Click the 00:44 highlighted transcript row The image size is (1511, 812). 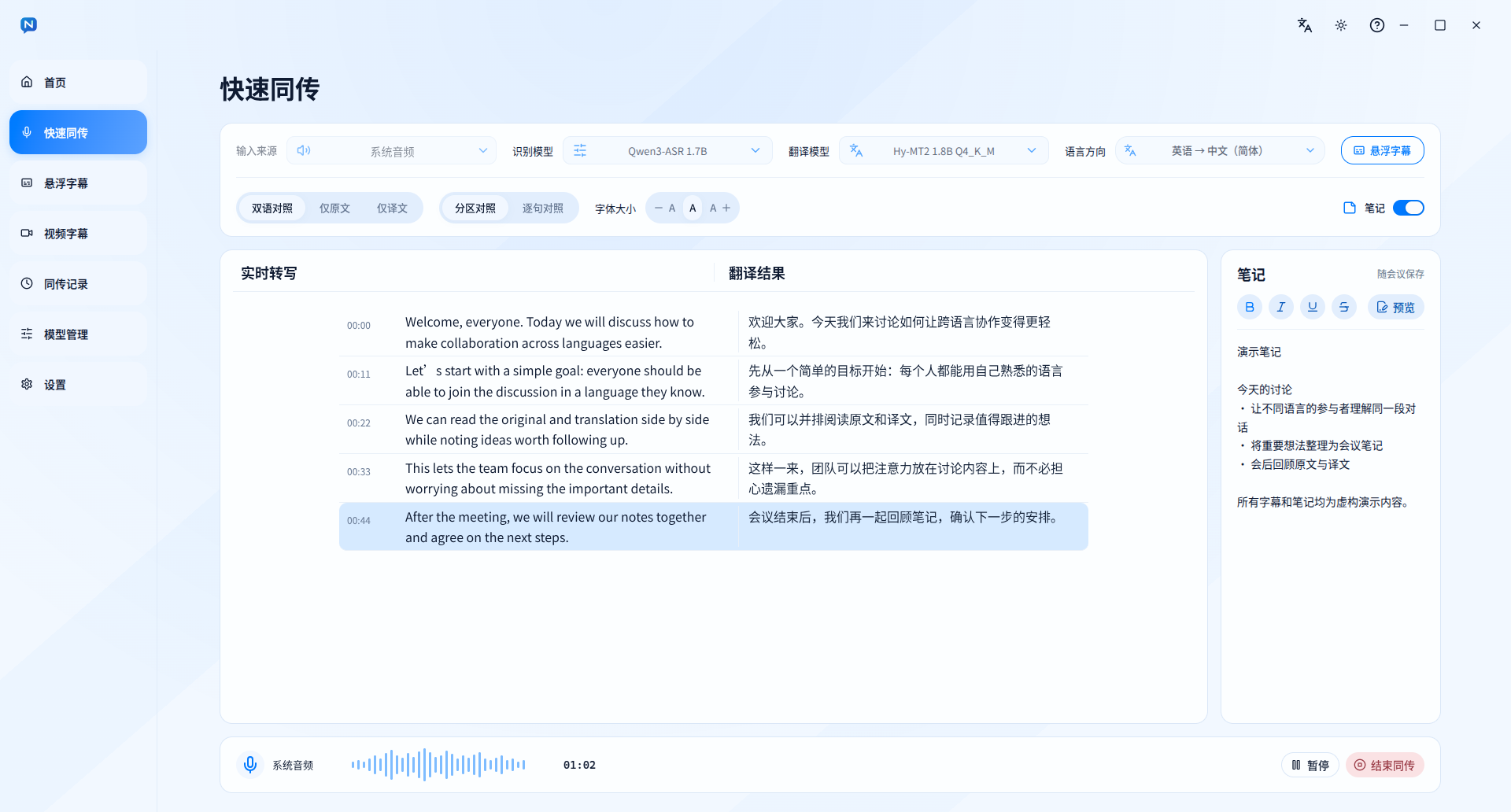(x=714, y=526)
